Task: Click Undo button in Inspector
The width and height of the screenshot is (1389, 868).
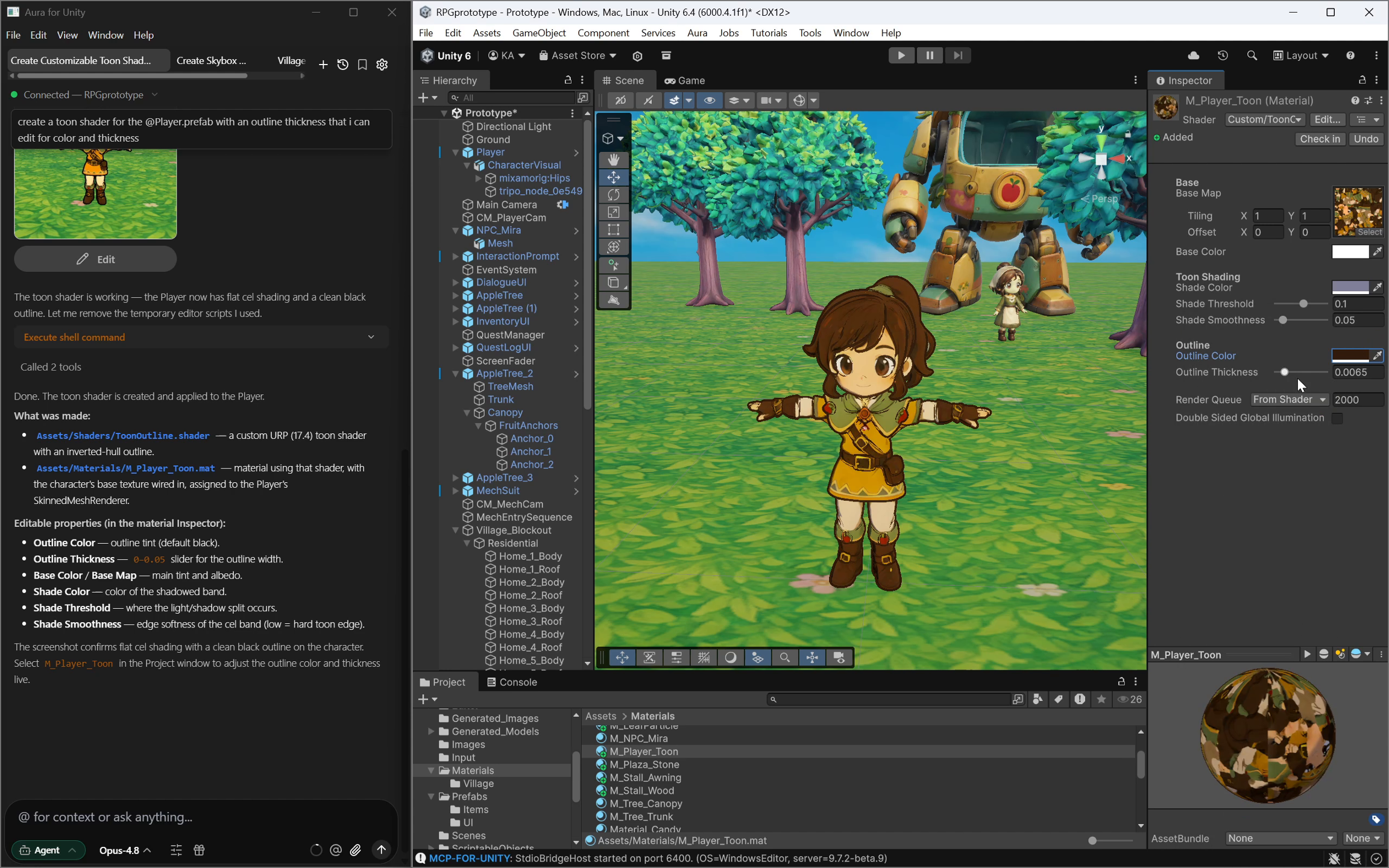Action: [x=1365, y=139]
